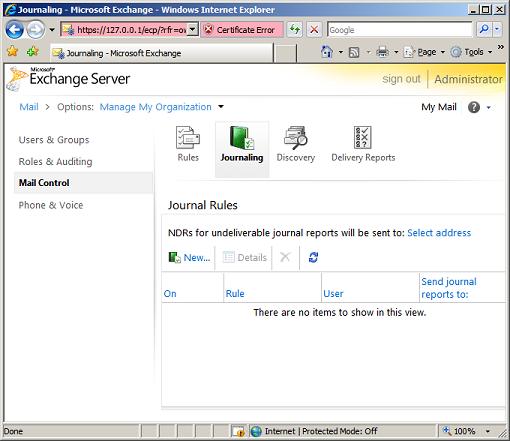The width and height of the screenshot is (510, 441).
Task: Expand the address bar URL dropdown
Action: [x=193, y=30]
